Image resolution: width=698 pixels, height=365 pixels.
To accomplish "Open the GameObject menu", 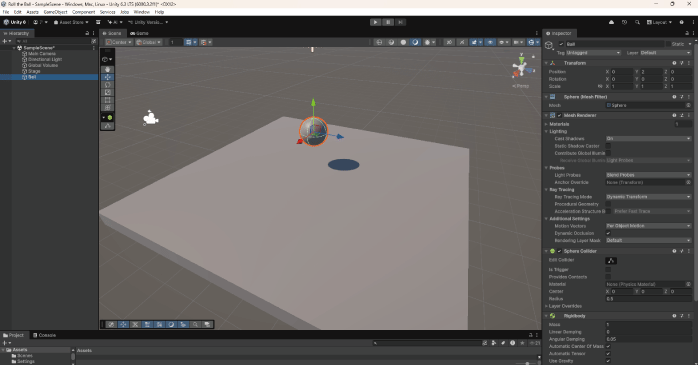I will (x=55, y=12).
